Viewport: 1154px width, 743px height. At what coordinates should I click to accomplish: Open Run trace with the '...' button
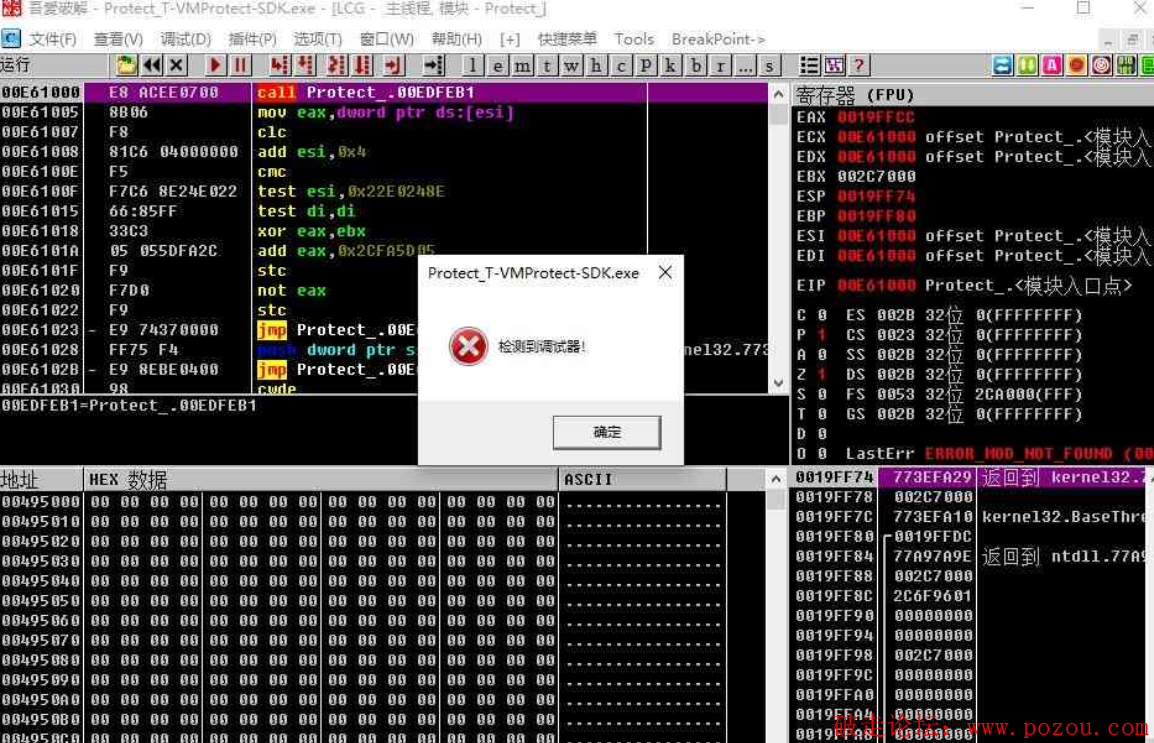coord(745,65)
